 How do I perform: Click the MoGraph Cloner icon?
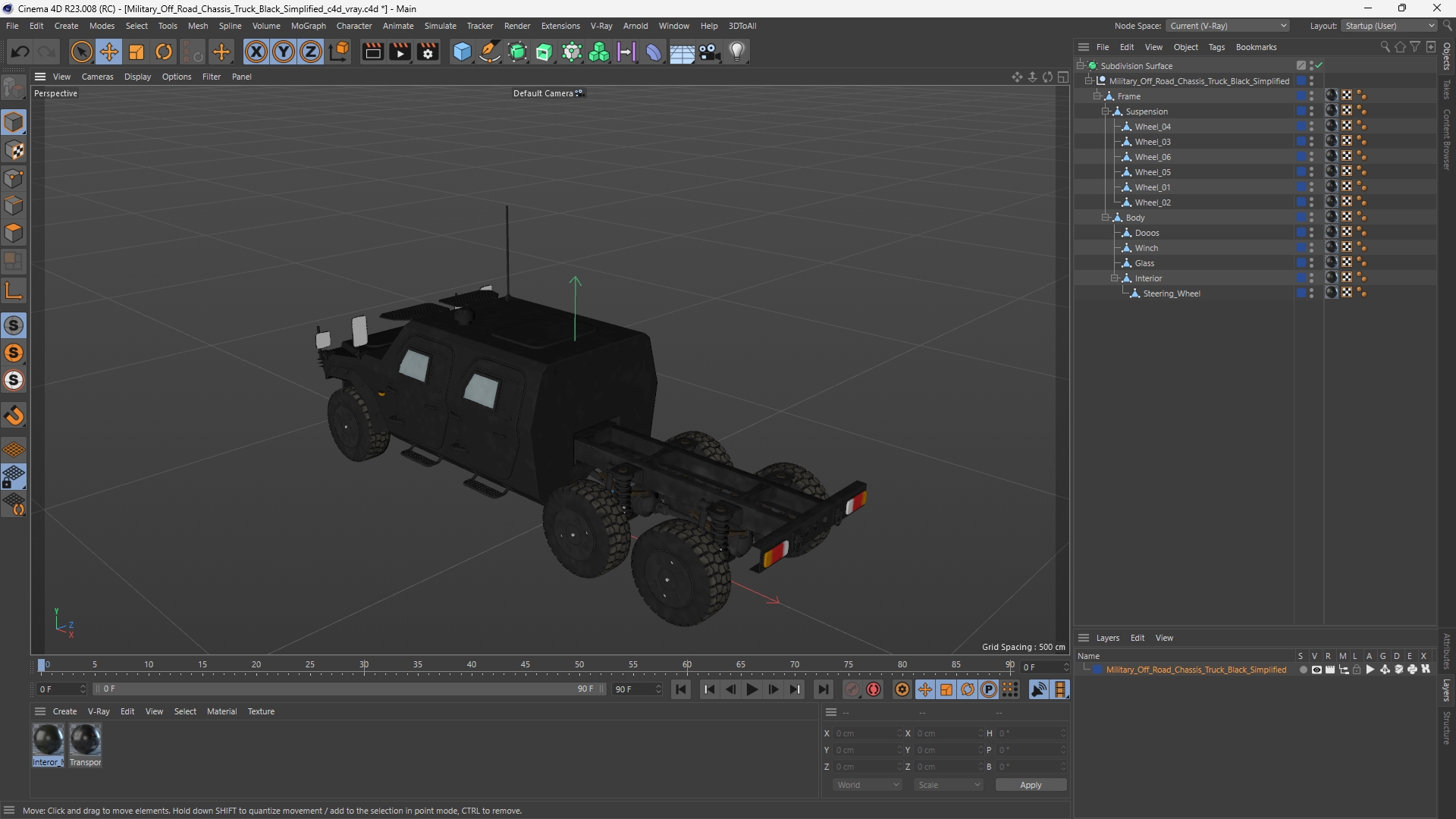click(599, 52)
